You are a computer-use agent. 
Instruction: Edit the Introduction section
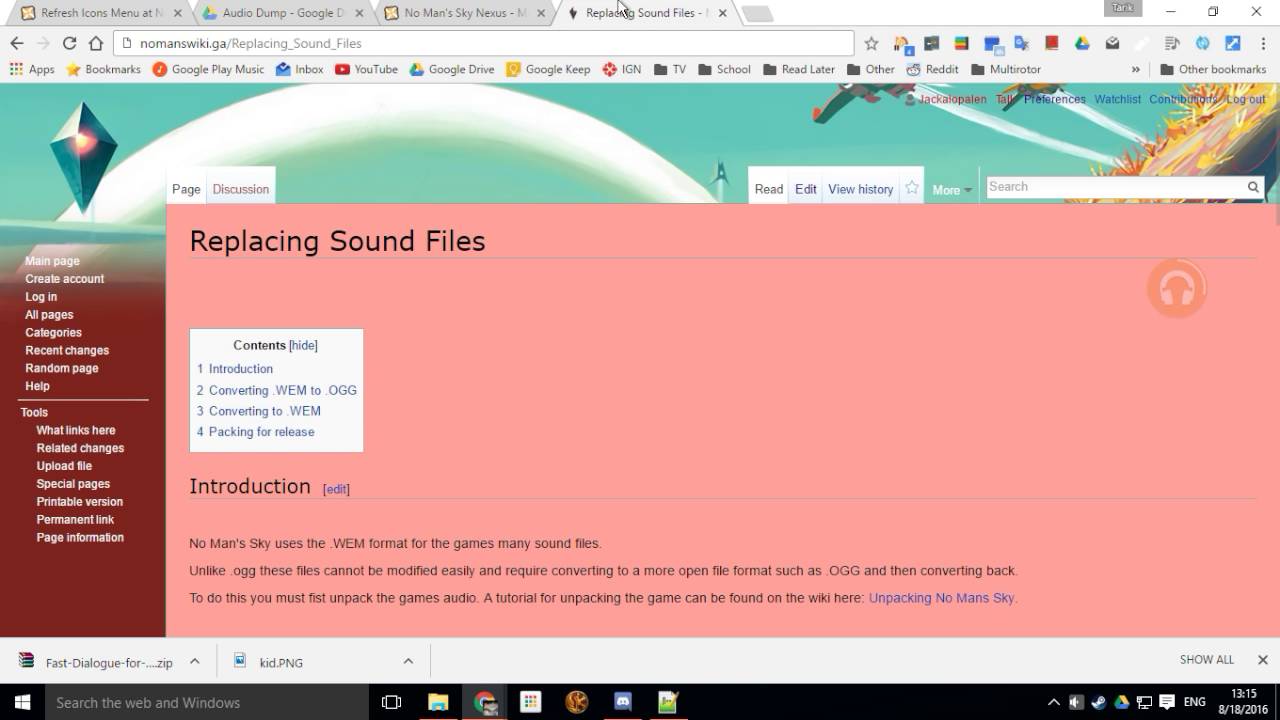coord(336,489)
